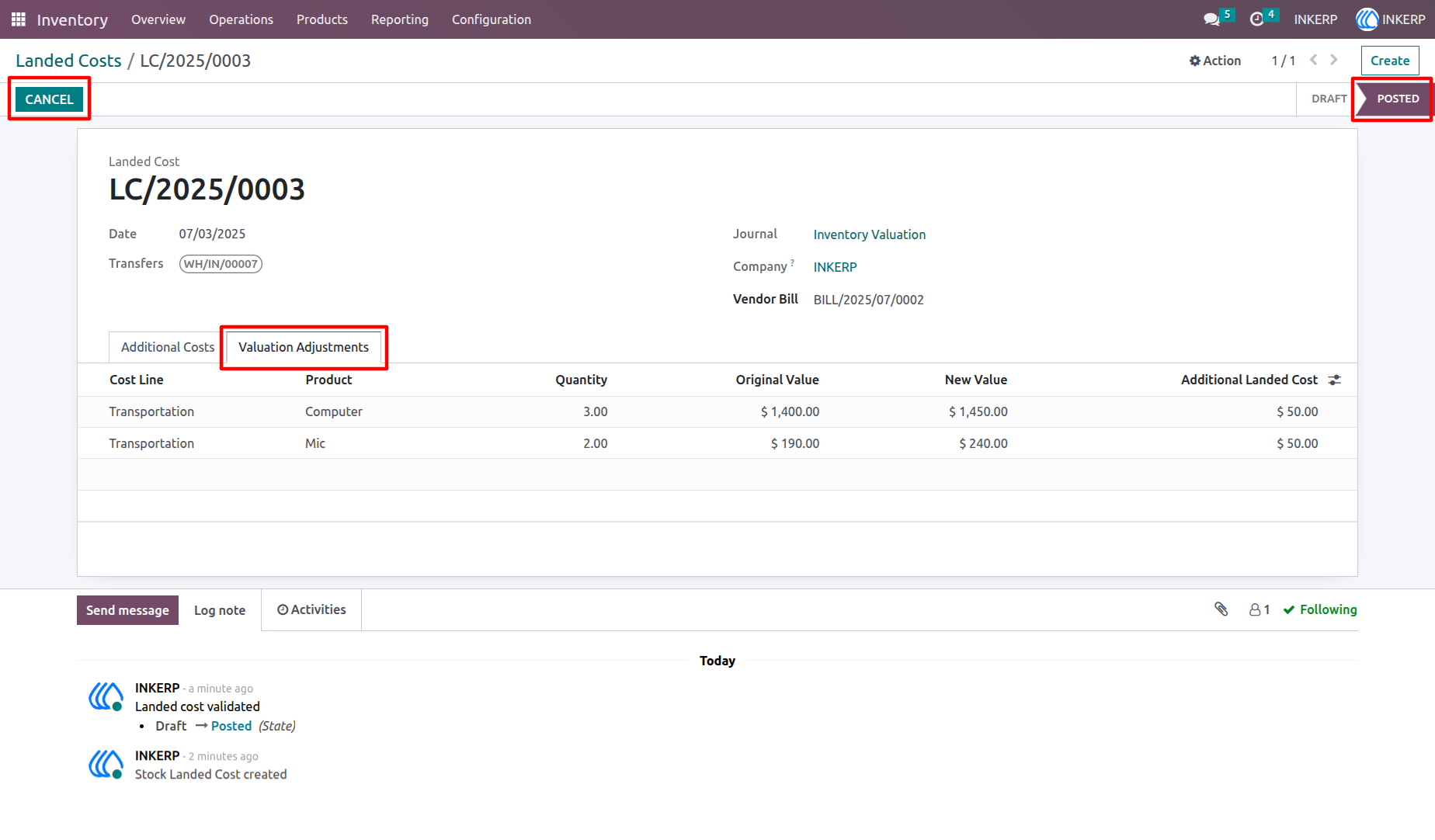Open the Activities scheduler
This screenshot has width=1435, height=840.
coord(311,610)
